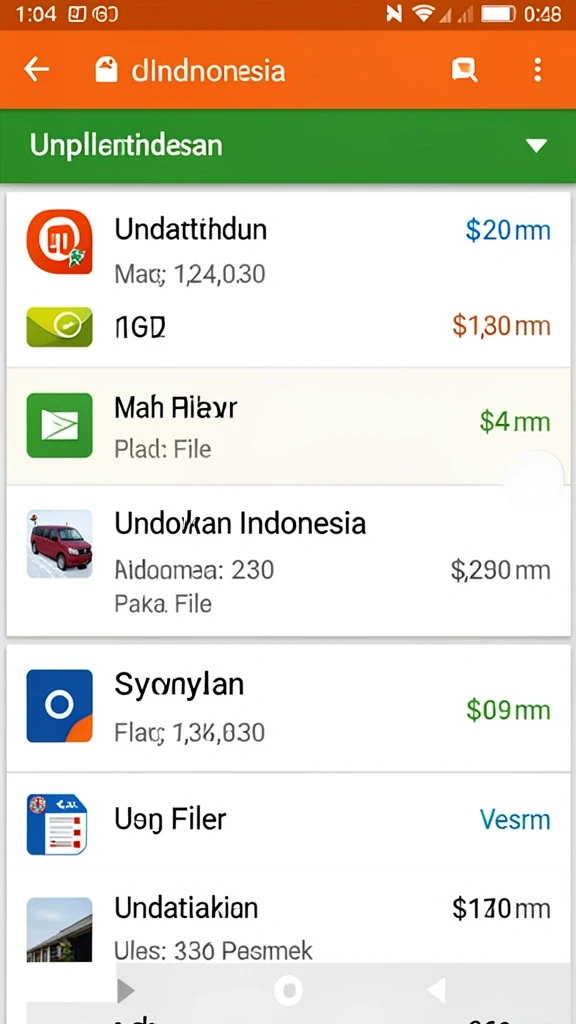576x1024 pixels.
Task: Tap the white dropdown triangle in green bar
Action: point(537,146)
